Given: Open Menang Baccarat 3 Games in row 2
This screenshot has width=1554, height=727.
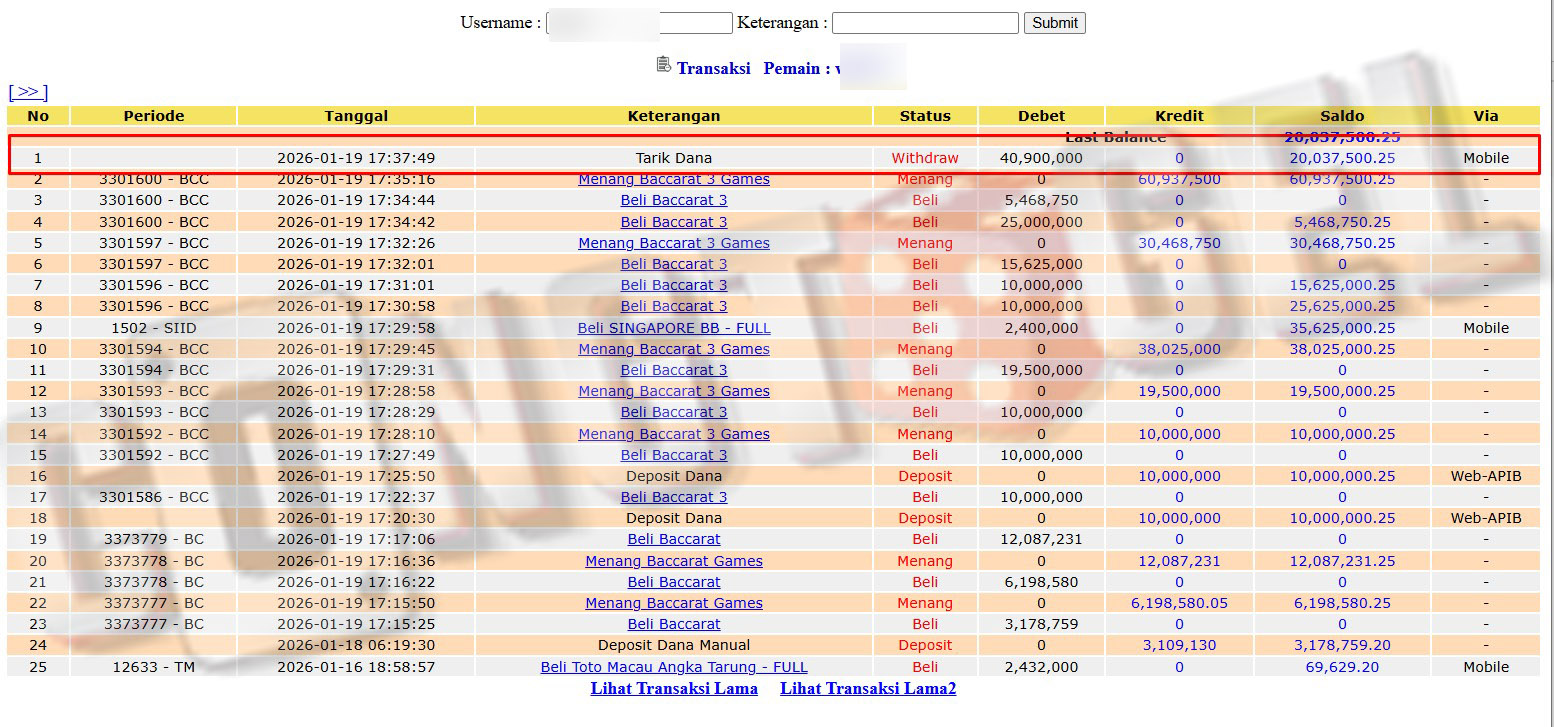Looking at the screenshot, I should click(x=673, y=179).
